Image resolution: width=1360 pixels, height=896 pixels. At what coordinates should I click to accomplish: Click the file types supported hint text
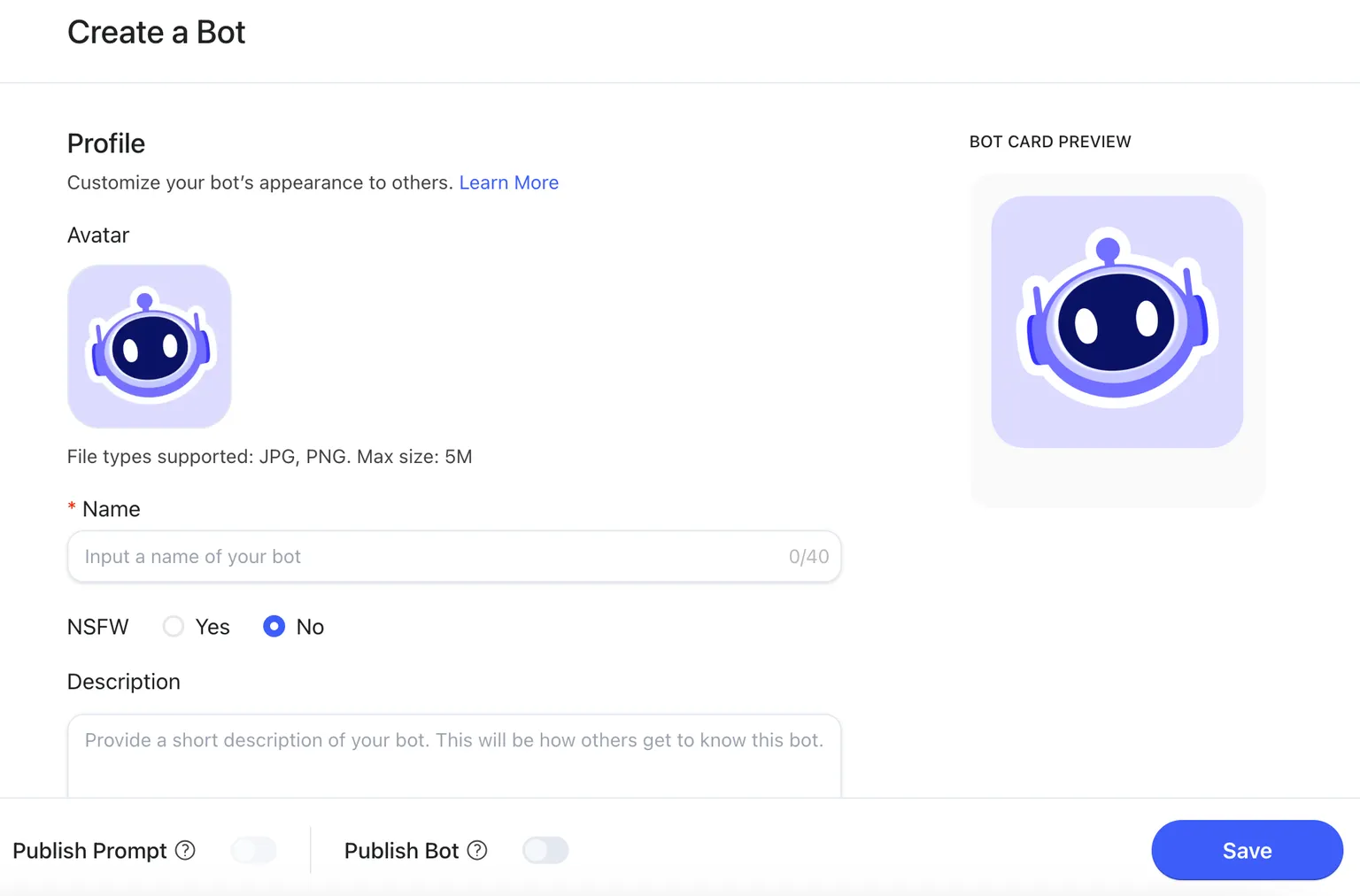(x=269, y=457)
